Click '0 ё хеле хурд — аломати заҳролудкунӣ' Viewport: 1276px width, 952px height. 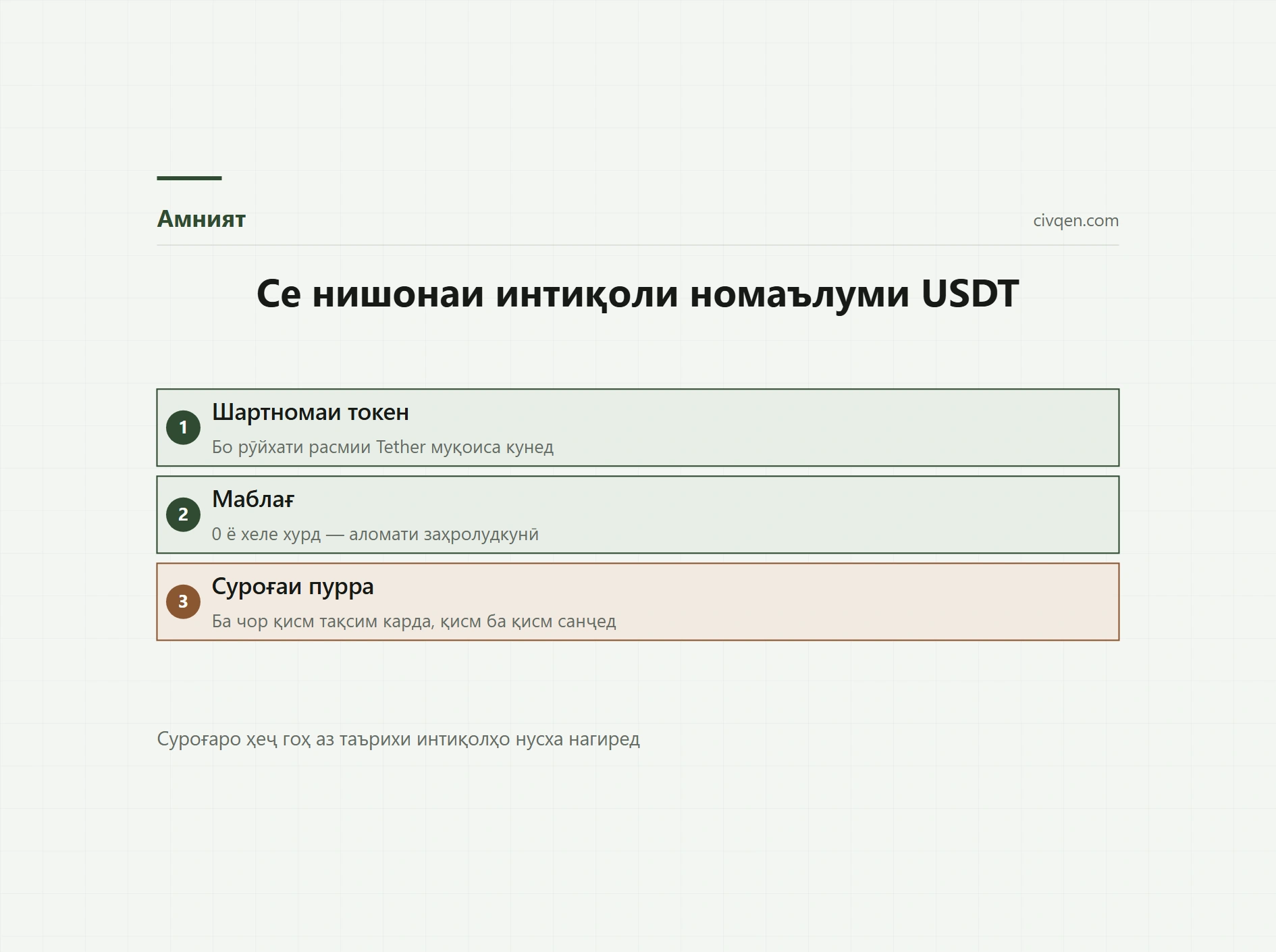click(x=375, y=534)
